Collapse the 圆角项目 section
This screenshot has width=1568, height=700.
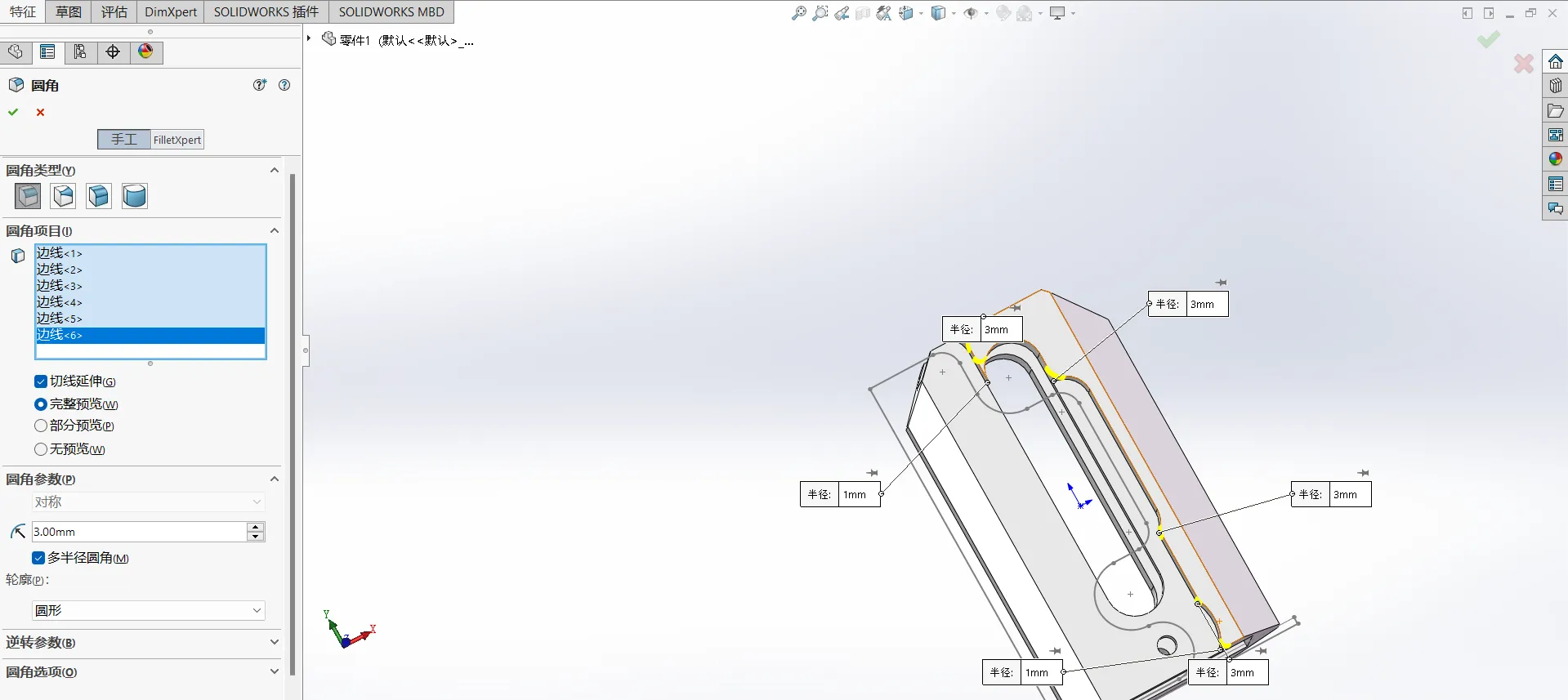coord(275,231)
